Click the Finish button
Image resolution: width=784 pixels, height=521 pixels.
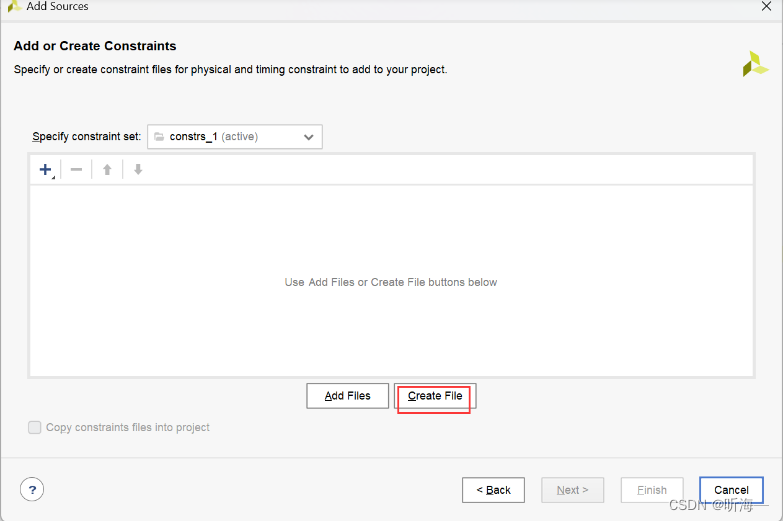click(652, 490)
